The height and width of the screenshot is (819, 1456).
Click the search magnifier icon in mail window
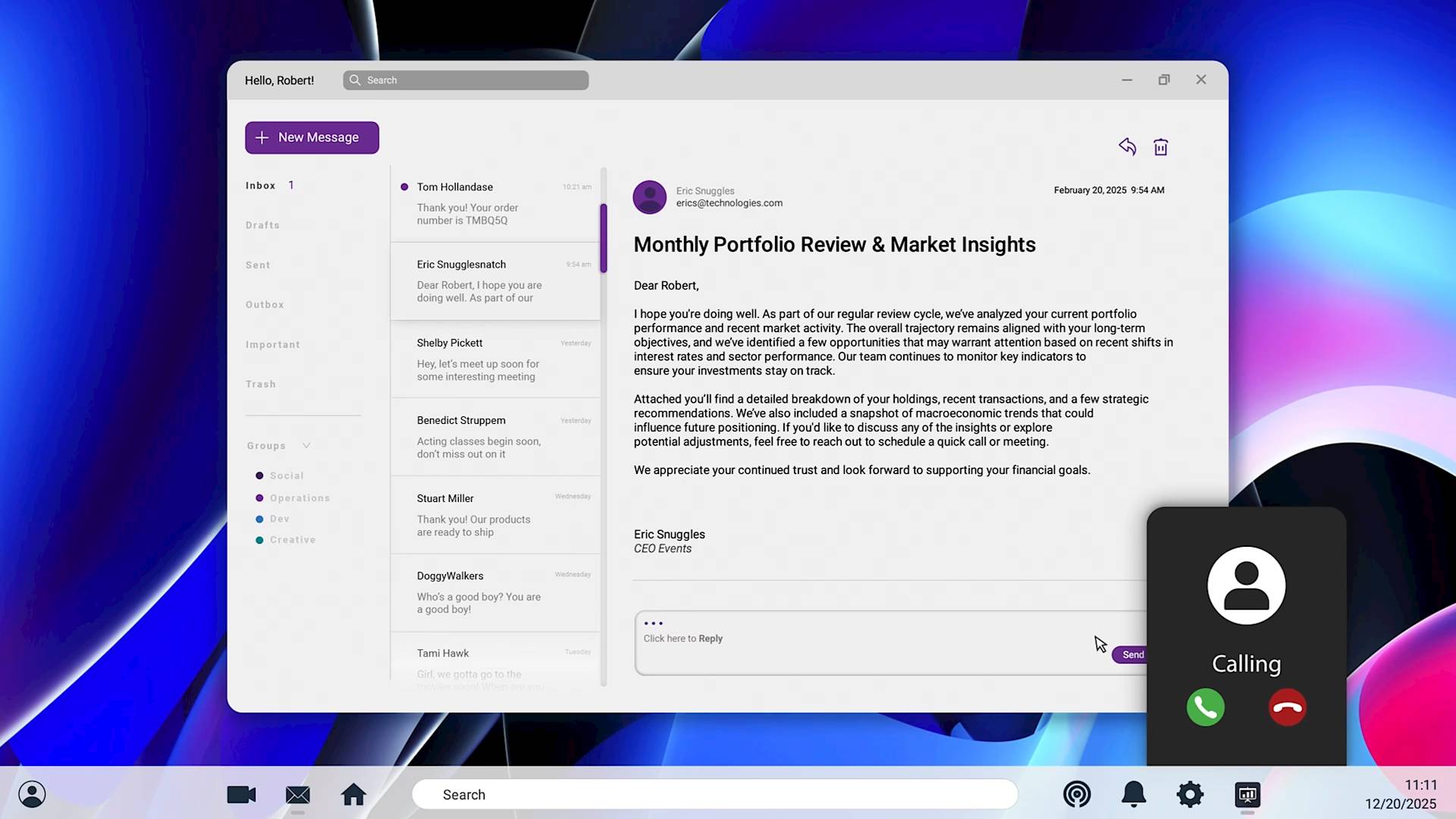(355, 80)
